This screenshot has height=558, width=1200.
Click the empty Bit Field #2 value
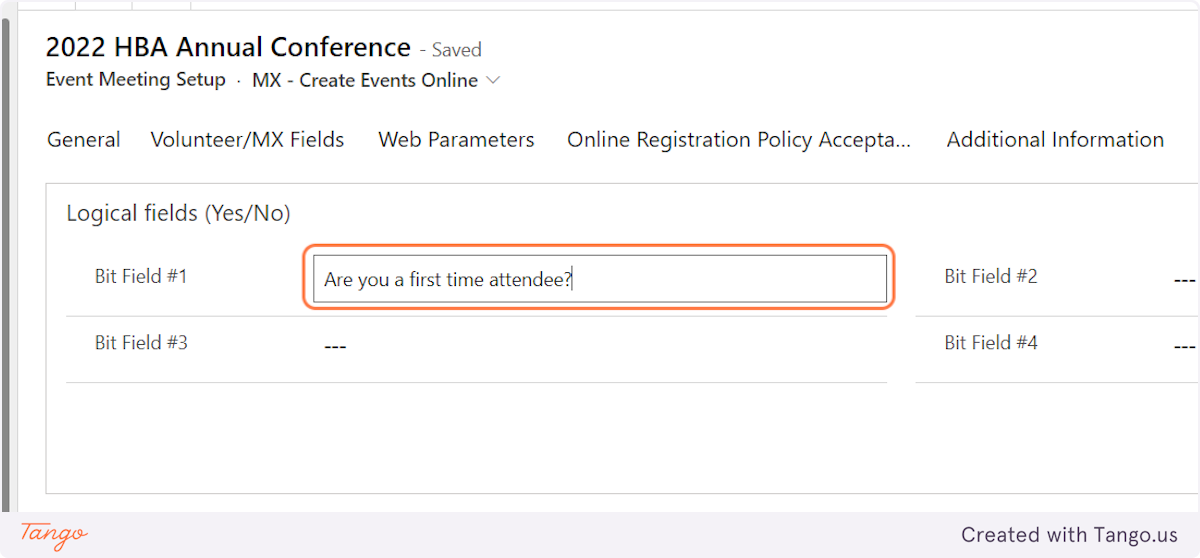(1184, 279)
